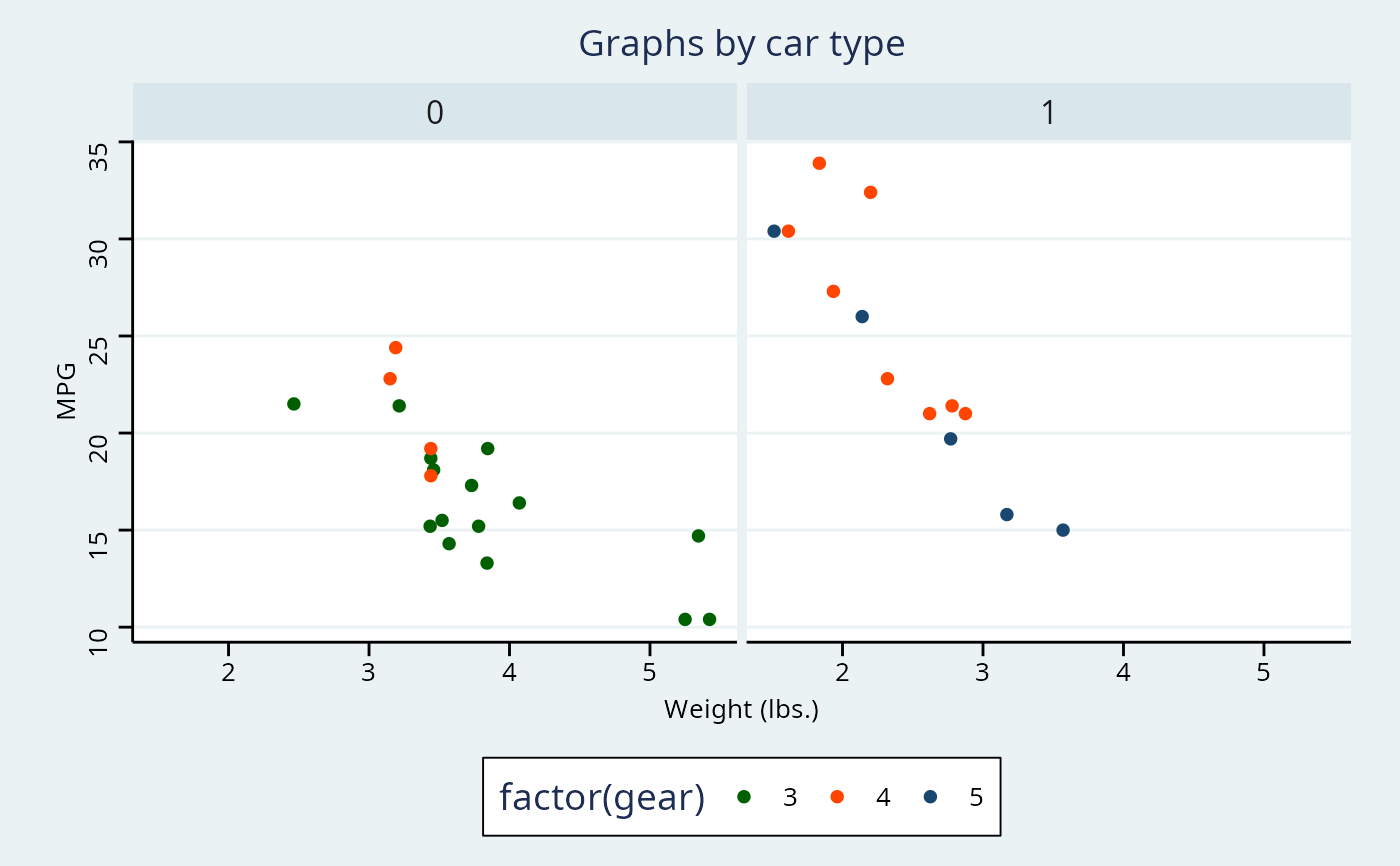Screen dimensions: 1400x866
Task: Select the facet header labeled 0
Action: click(x=435, y=113)
